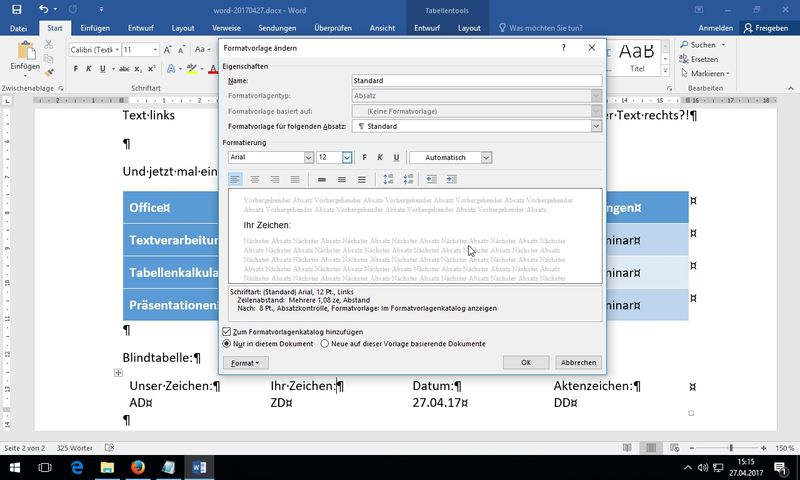800x480 pixels.
Task: Switch to the Einfügen ribbon tab
Action: (95, 29)
